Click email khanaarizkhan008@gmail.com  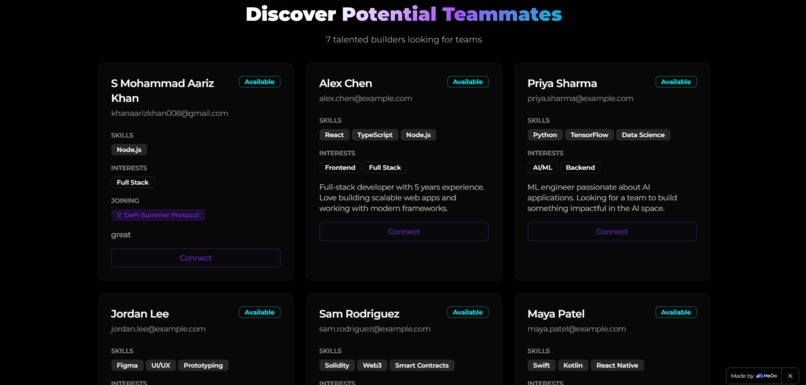170,113
